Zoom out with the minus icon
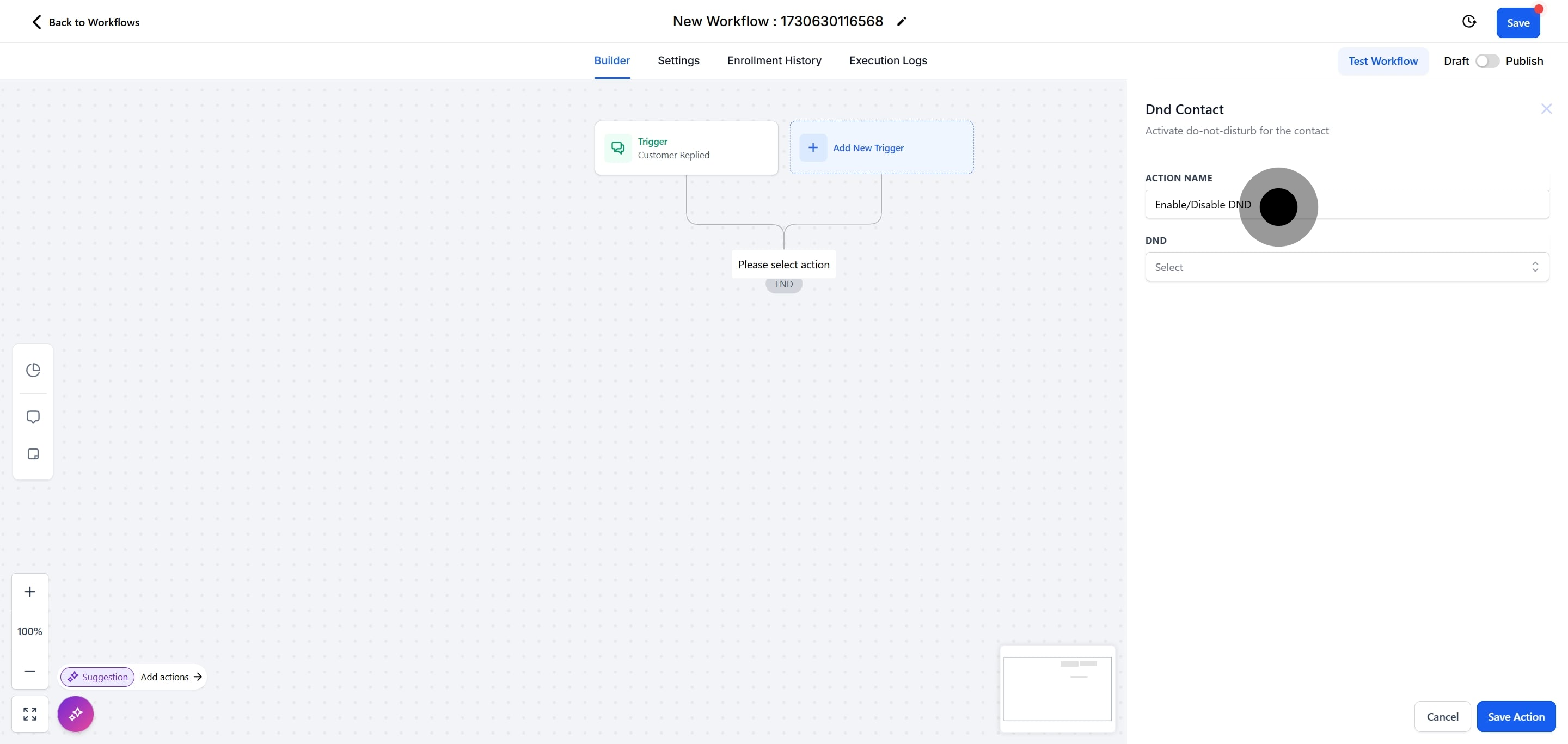The image size is (1568, 744). [x=30, y=671]
